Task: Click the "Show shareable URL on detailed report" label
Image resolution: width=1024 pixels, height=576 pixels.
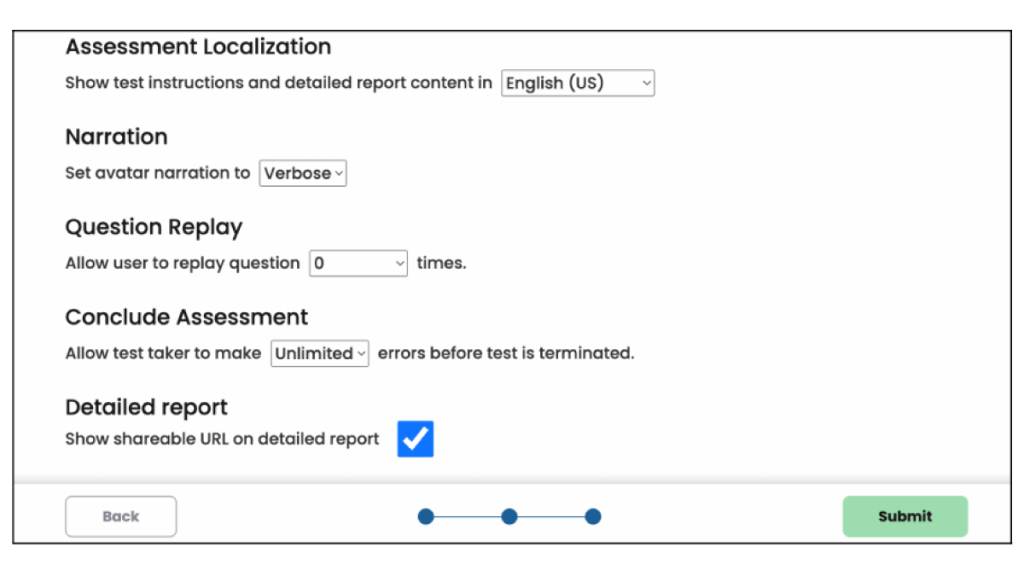Action: point(222,439)
